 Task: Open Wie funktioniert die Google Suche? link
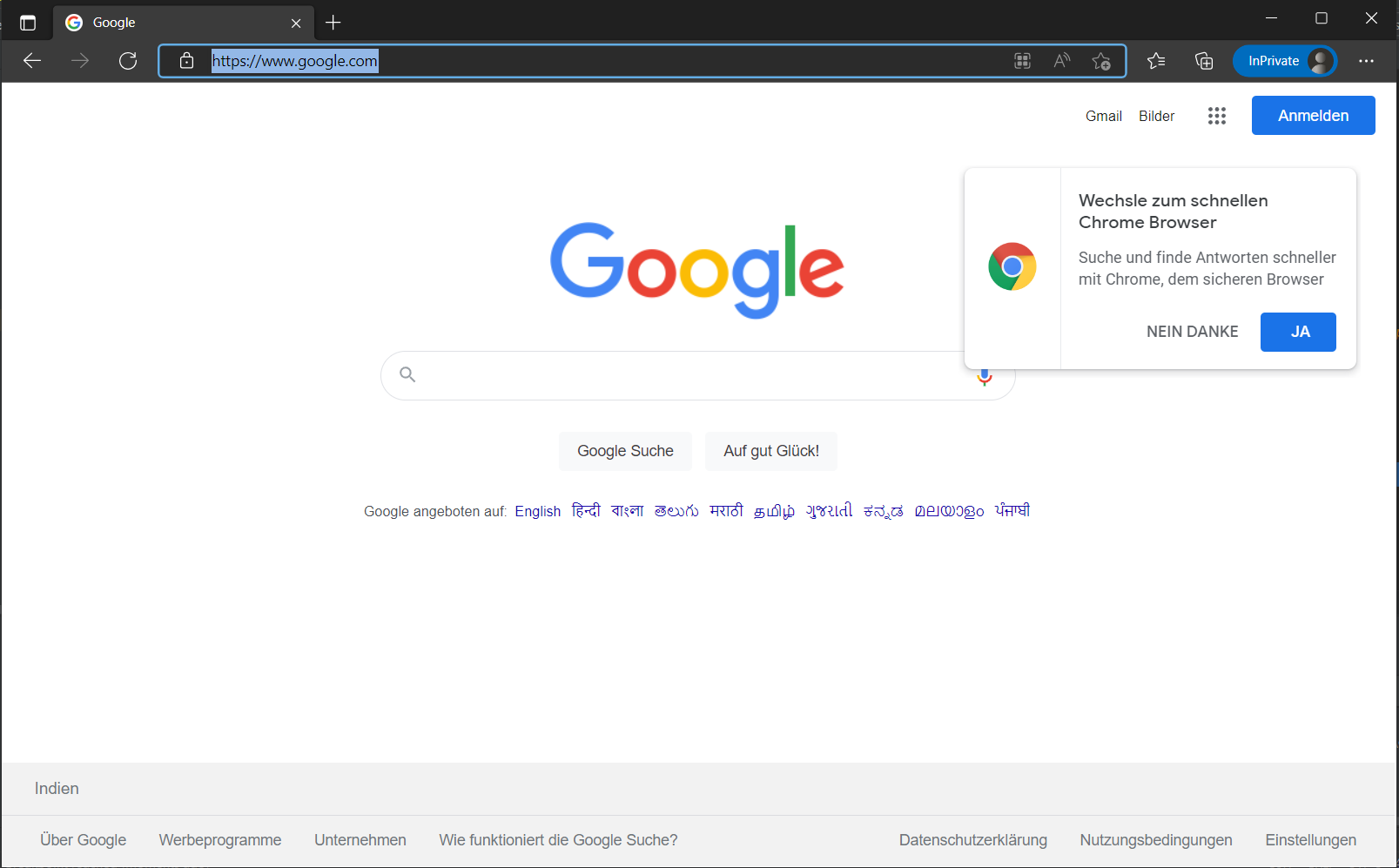tap(558, 840)
